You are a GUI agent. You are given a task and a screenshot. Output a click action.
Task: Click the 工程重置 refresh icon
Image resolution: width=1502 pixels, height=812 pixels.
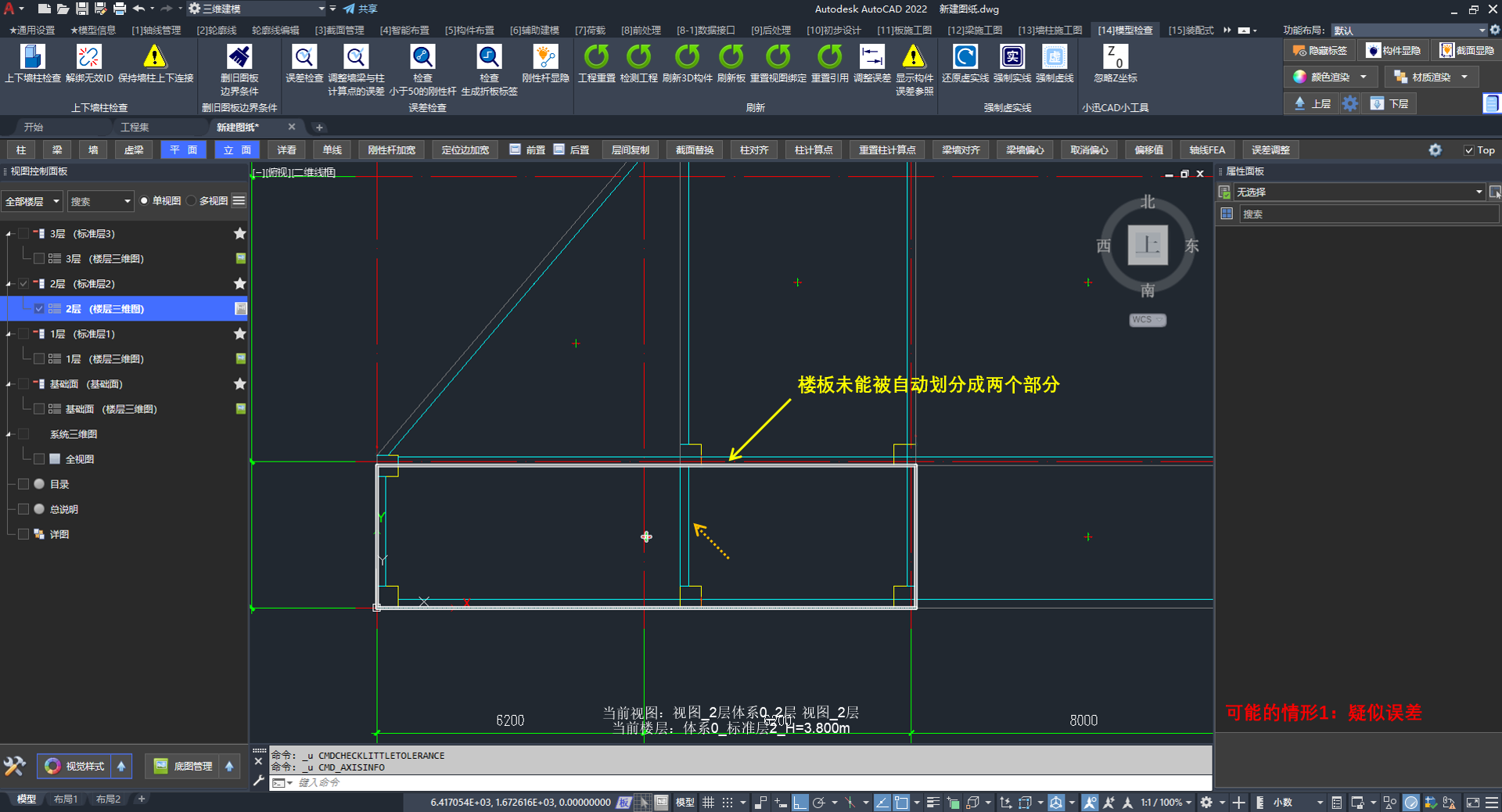click(x=596, y=57)
